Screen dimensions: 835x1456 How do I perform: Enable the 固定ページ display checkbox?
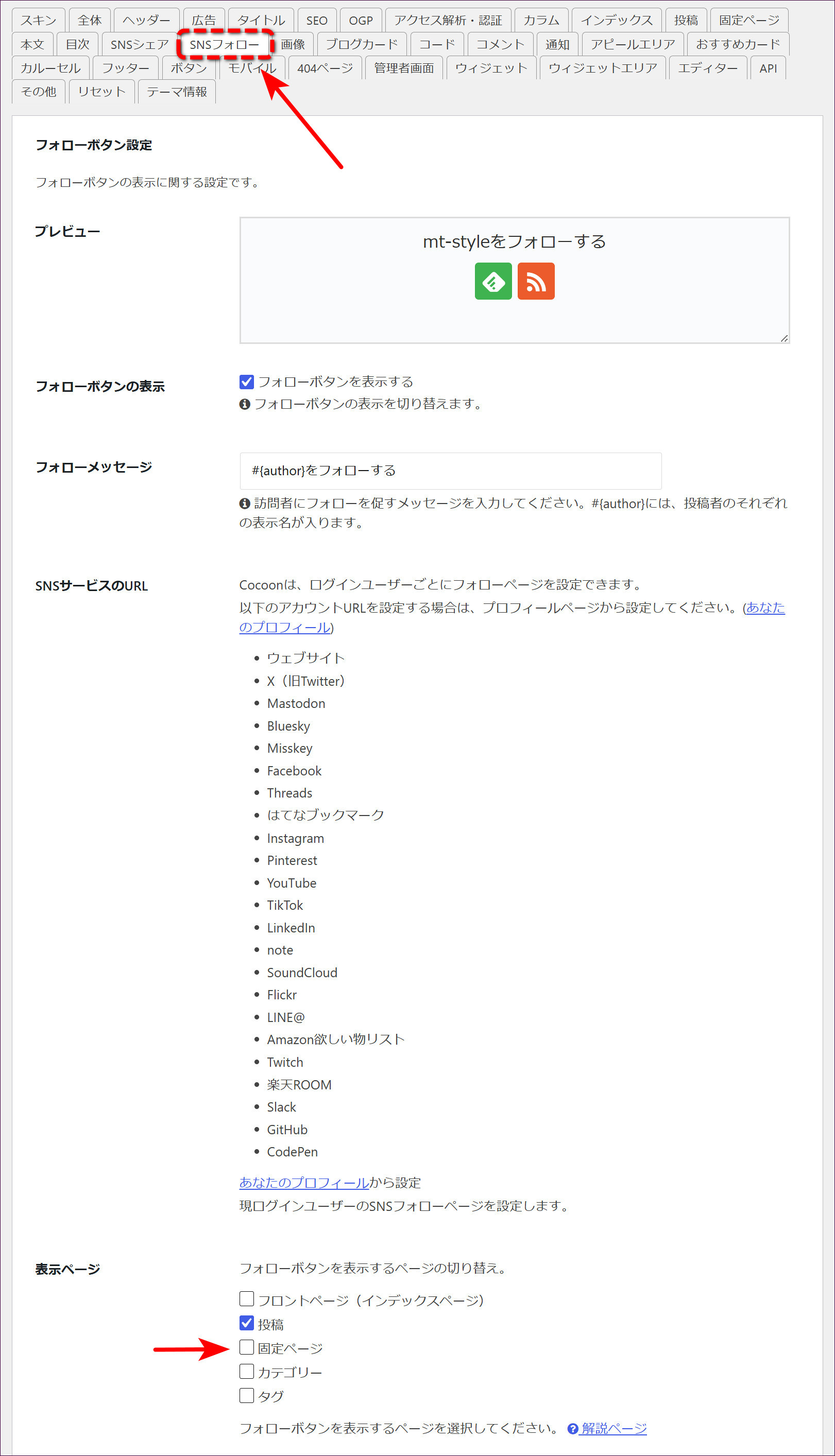247,1348
